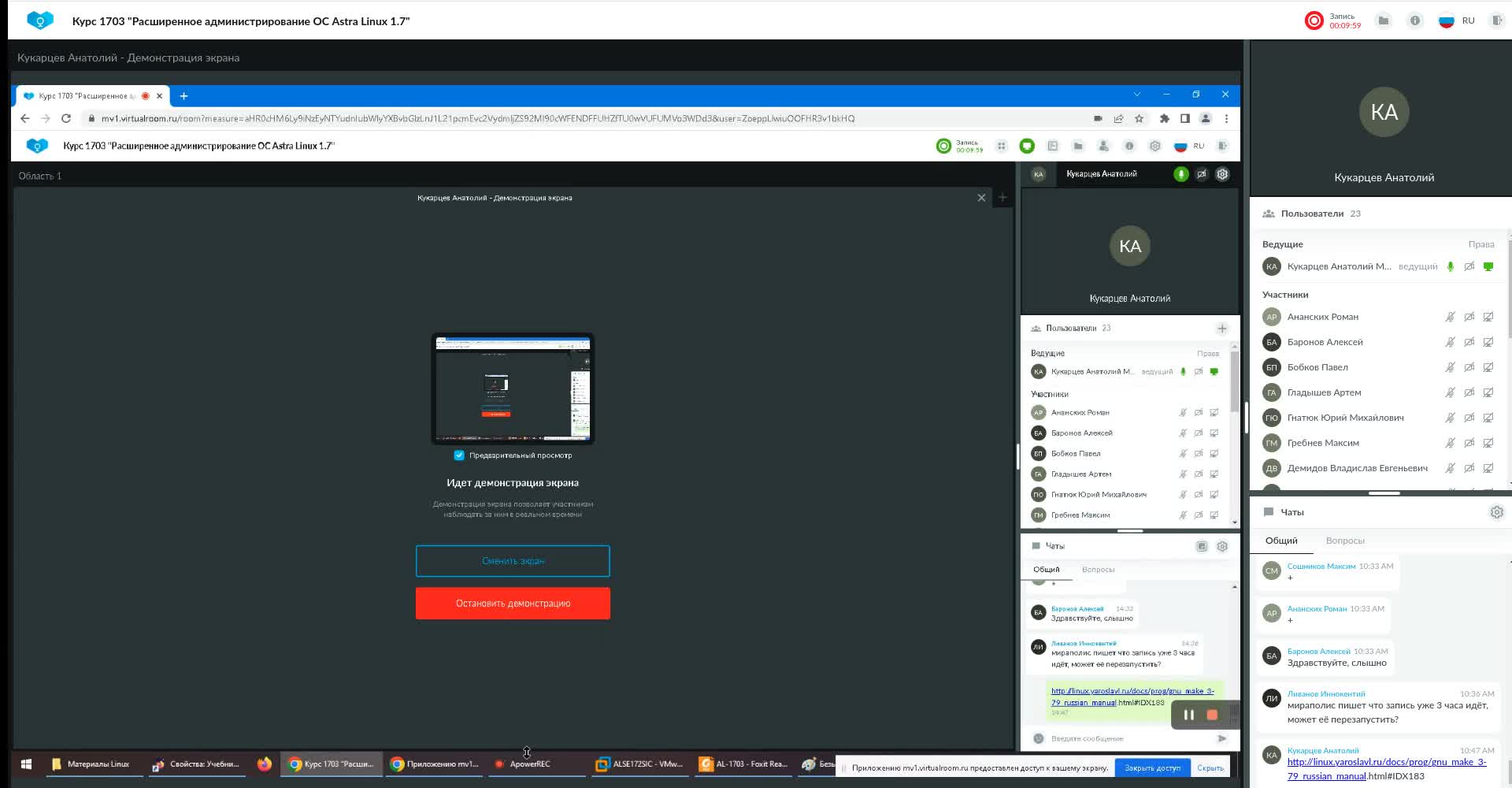This screenshot has width=1512, height=788.
Task: Click Остановить демонстрацию button
Action: coord(513,604)
